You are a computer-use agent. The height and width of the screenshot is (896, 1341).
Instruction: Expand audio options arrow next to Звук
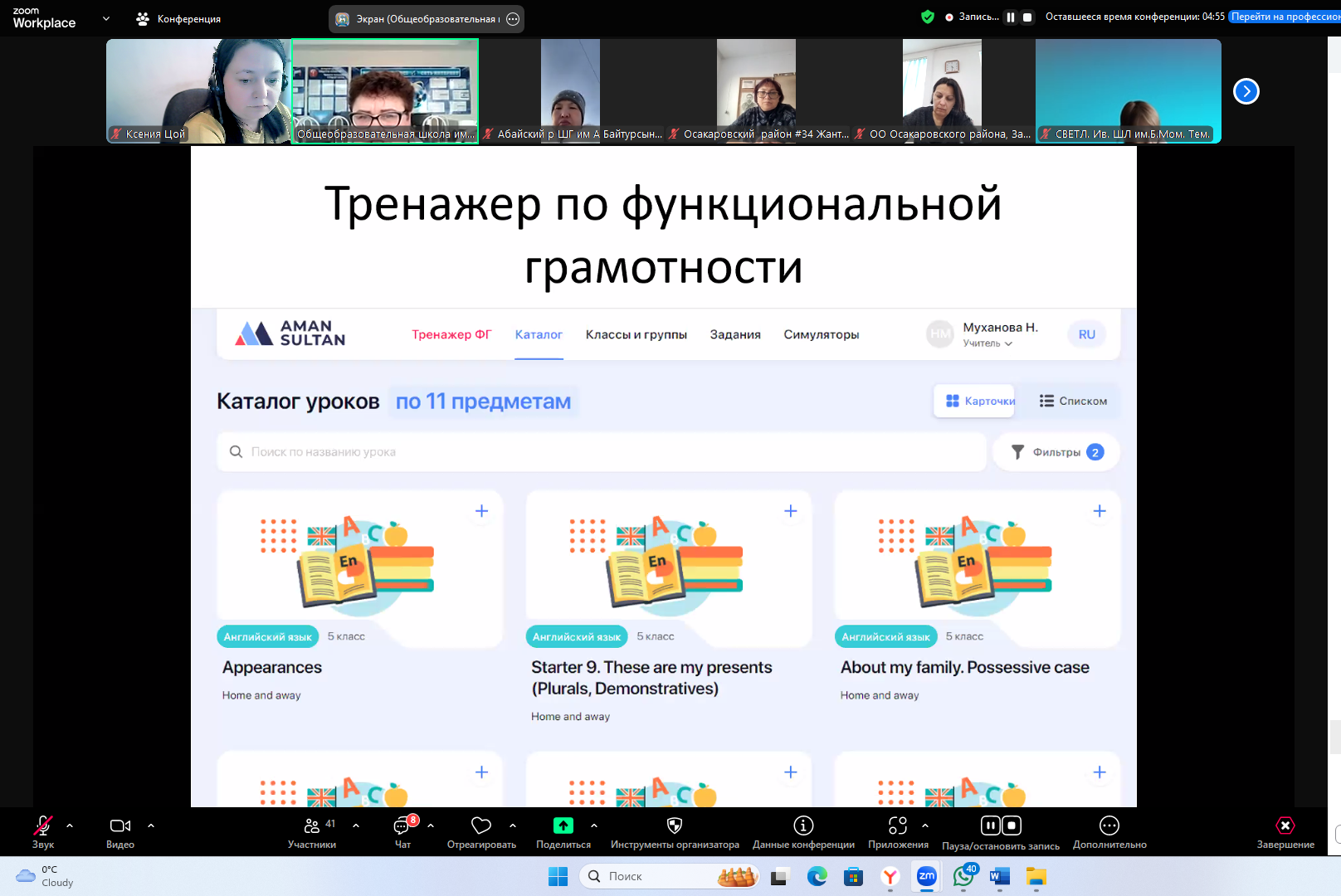(70, 826)
